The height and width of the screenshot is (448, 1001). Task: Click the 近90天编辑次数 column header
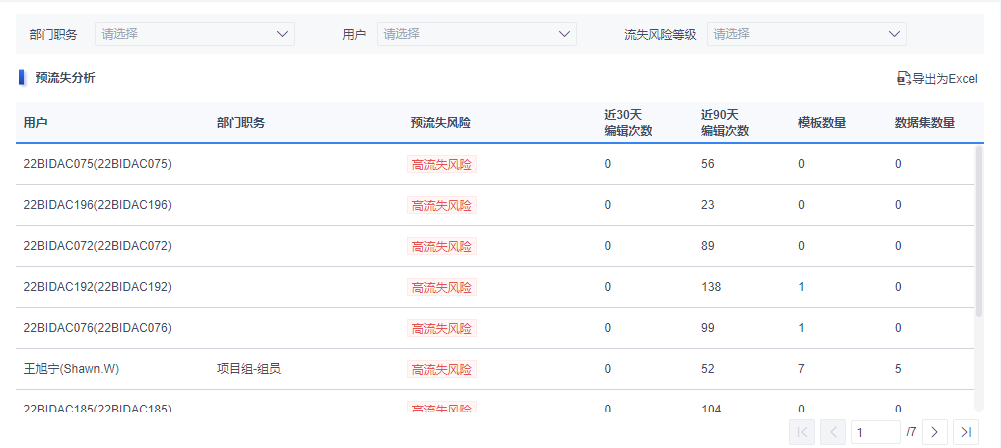(725, 122)
